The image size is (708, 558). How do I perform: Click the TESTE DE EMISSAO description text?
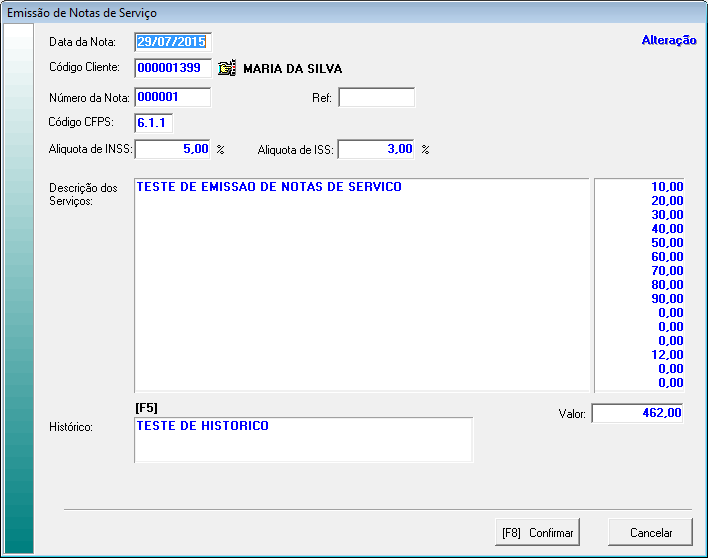269,187
